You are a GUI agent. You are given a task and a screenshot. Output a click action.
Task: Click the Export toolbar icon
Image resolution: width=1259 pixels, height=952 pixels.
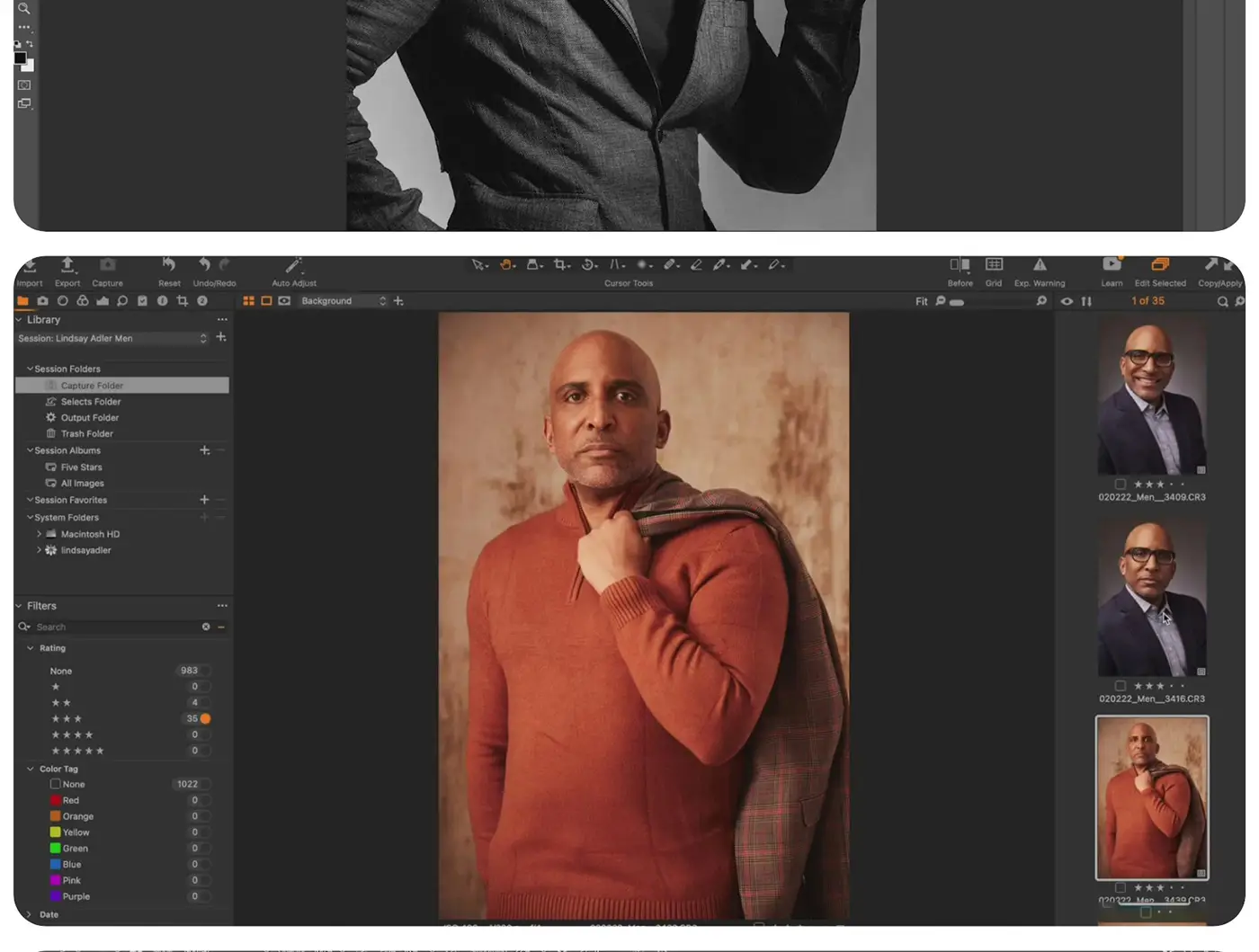(67, 264)
